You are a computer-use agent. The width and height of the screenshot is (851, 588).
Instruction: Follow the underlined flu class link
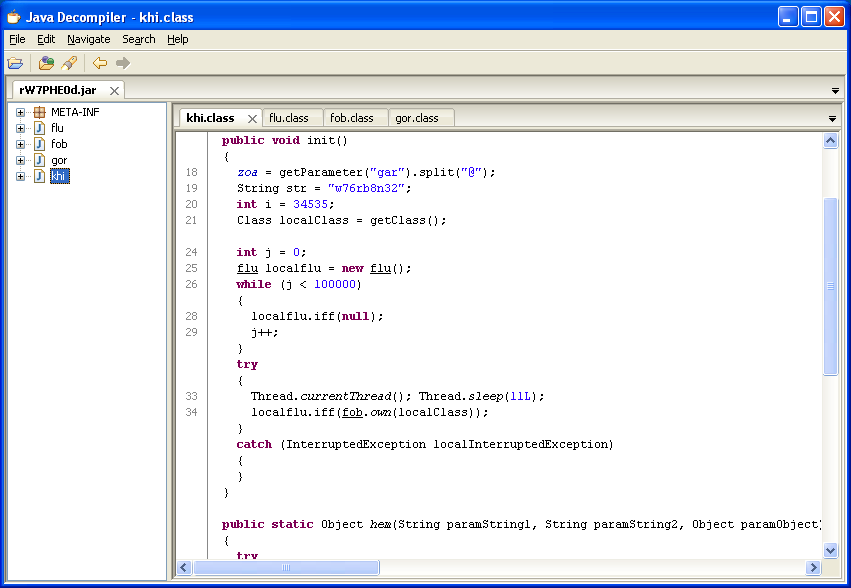[246, 268]
